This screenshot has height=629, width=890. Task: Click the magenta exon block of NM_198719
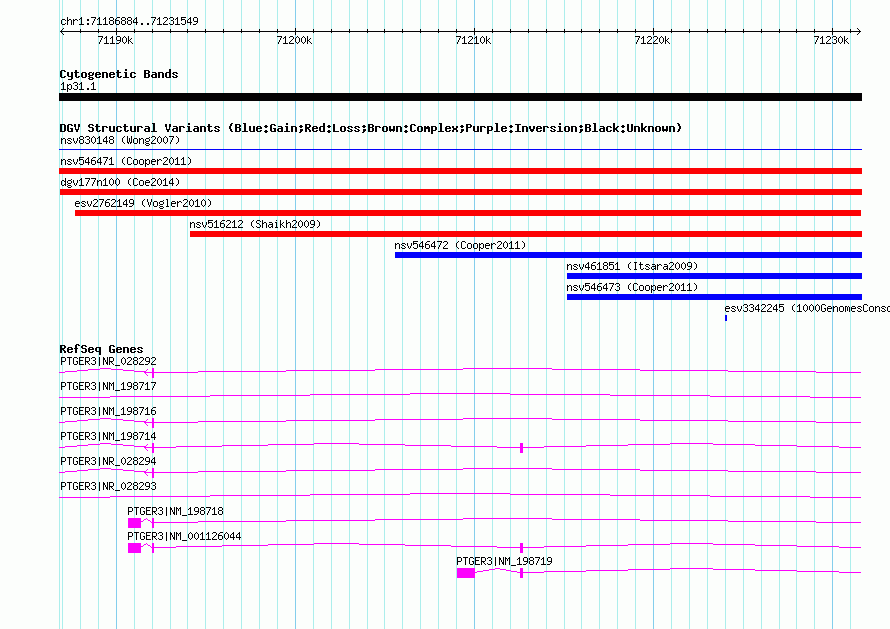pyautogui.click(x=466, y=573)
